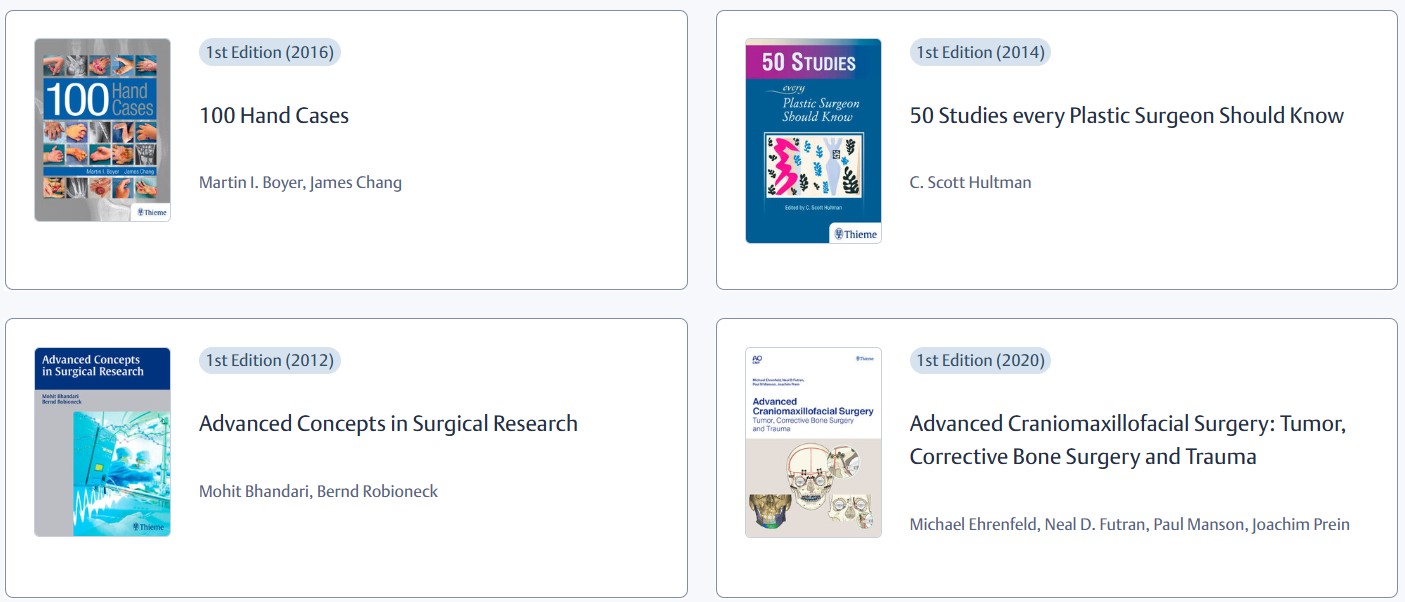Click the 1st Edition (2016) badge
The height and width of the screenshot is (602, 1405).
[270, 52]
